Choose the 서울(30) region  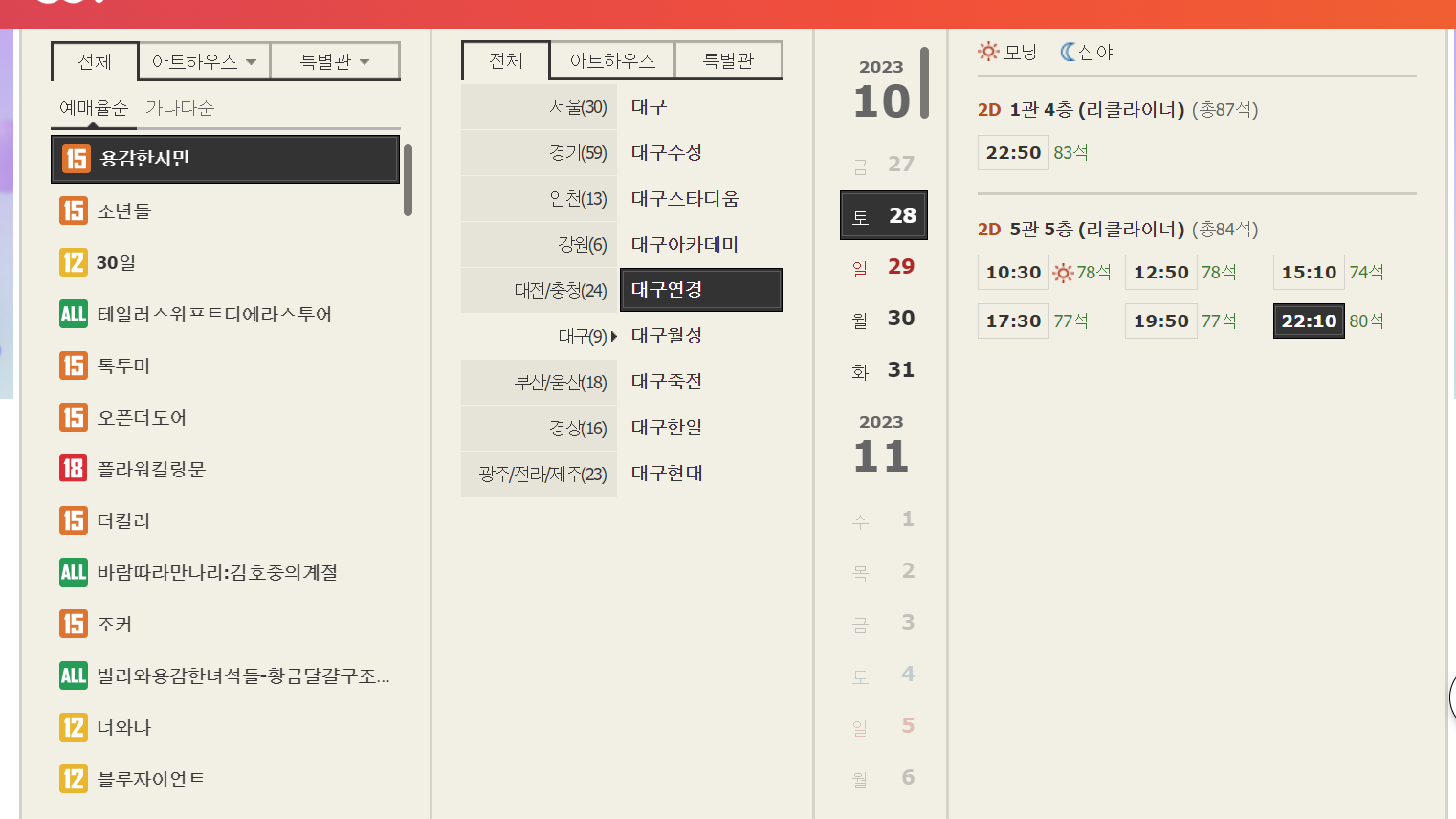[539, 107]
